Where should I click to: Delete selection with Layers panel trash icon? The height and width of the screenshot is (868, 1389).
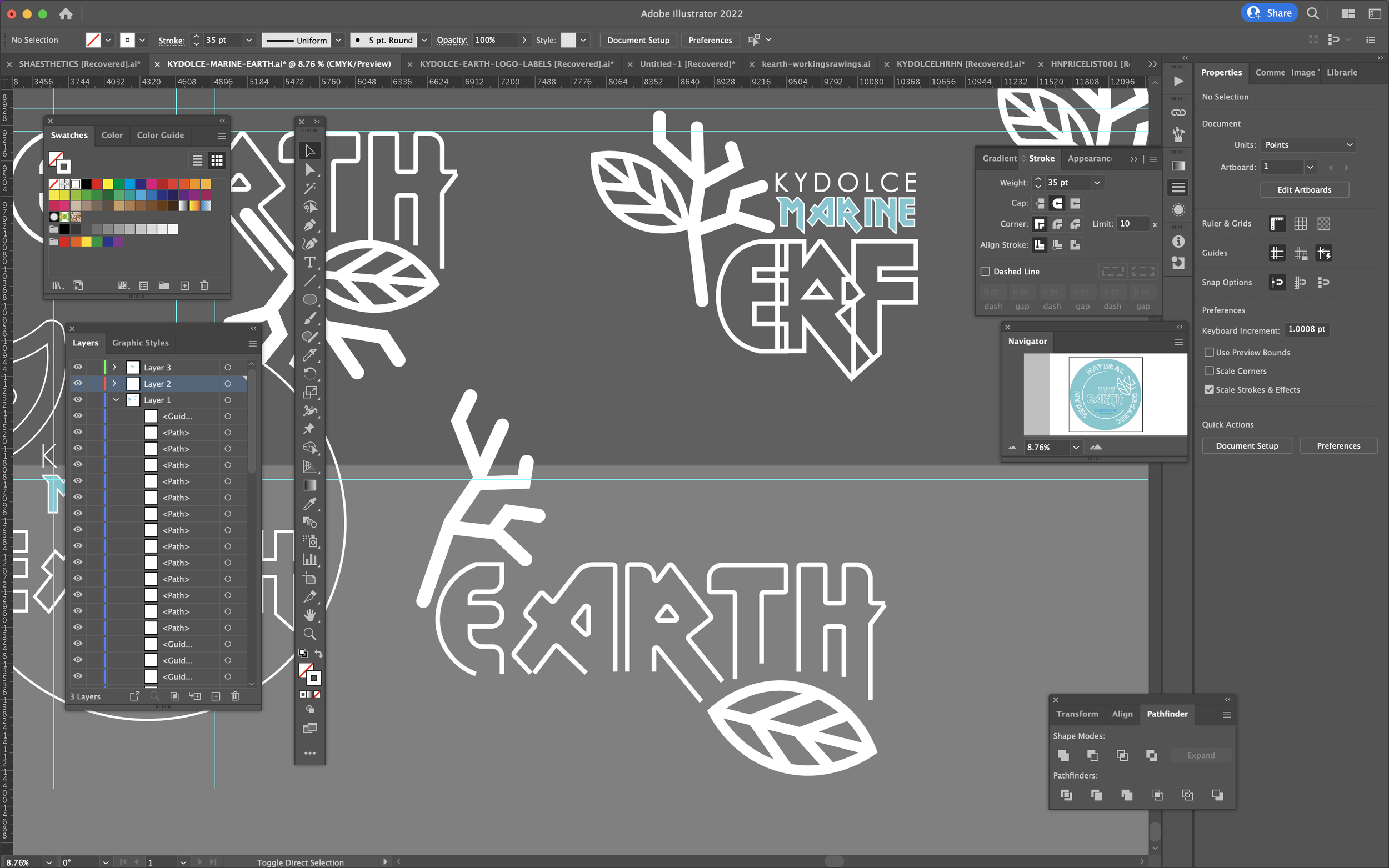tap(235, 696)
